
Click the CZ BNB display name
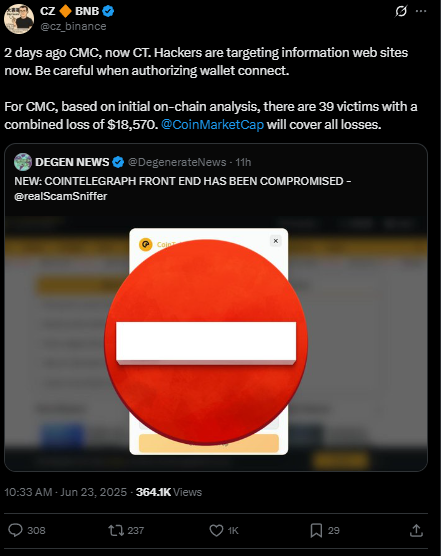(x=69, y=11)
